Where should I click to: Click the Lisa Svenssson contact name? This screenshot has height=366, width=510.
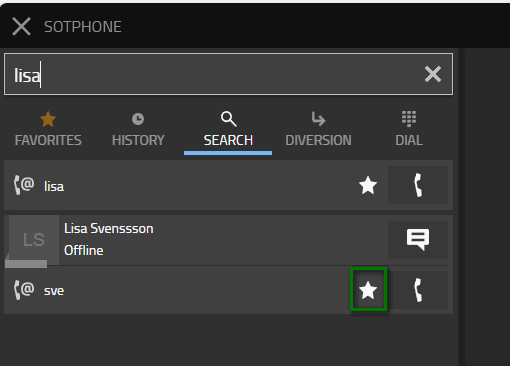[x=109, y=229]
